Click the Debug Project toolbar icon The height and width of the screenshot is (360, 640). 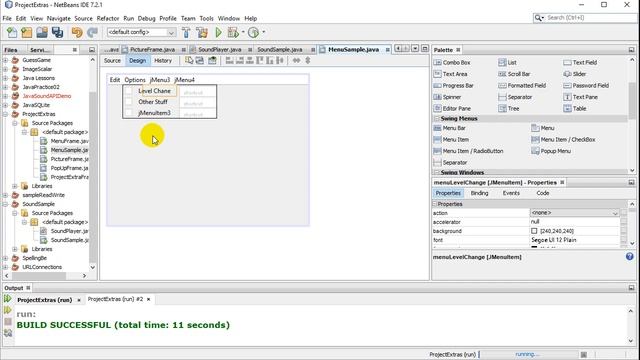coord(233,32)
